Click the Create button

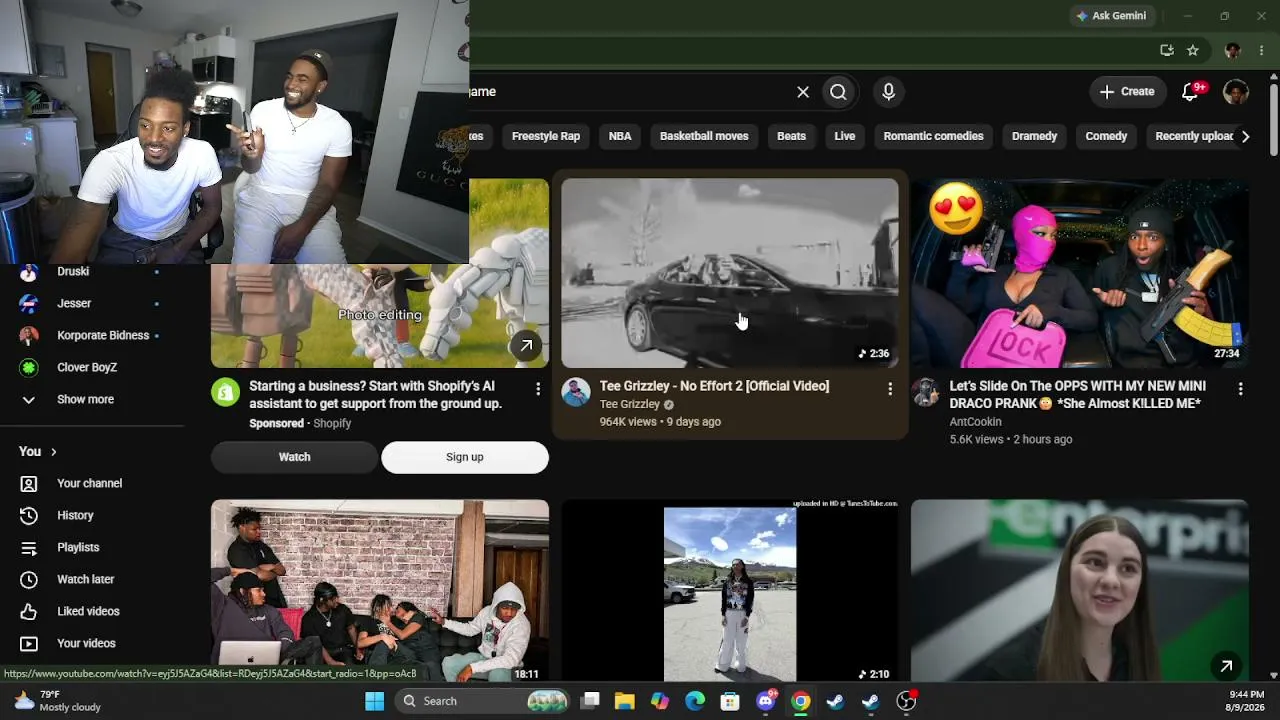pyautogui.click(x=1128, y=92)
